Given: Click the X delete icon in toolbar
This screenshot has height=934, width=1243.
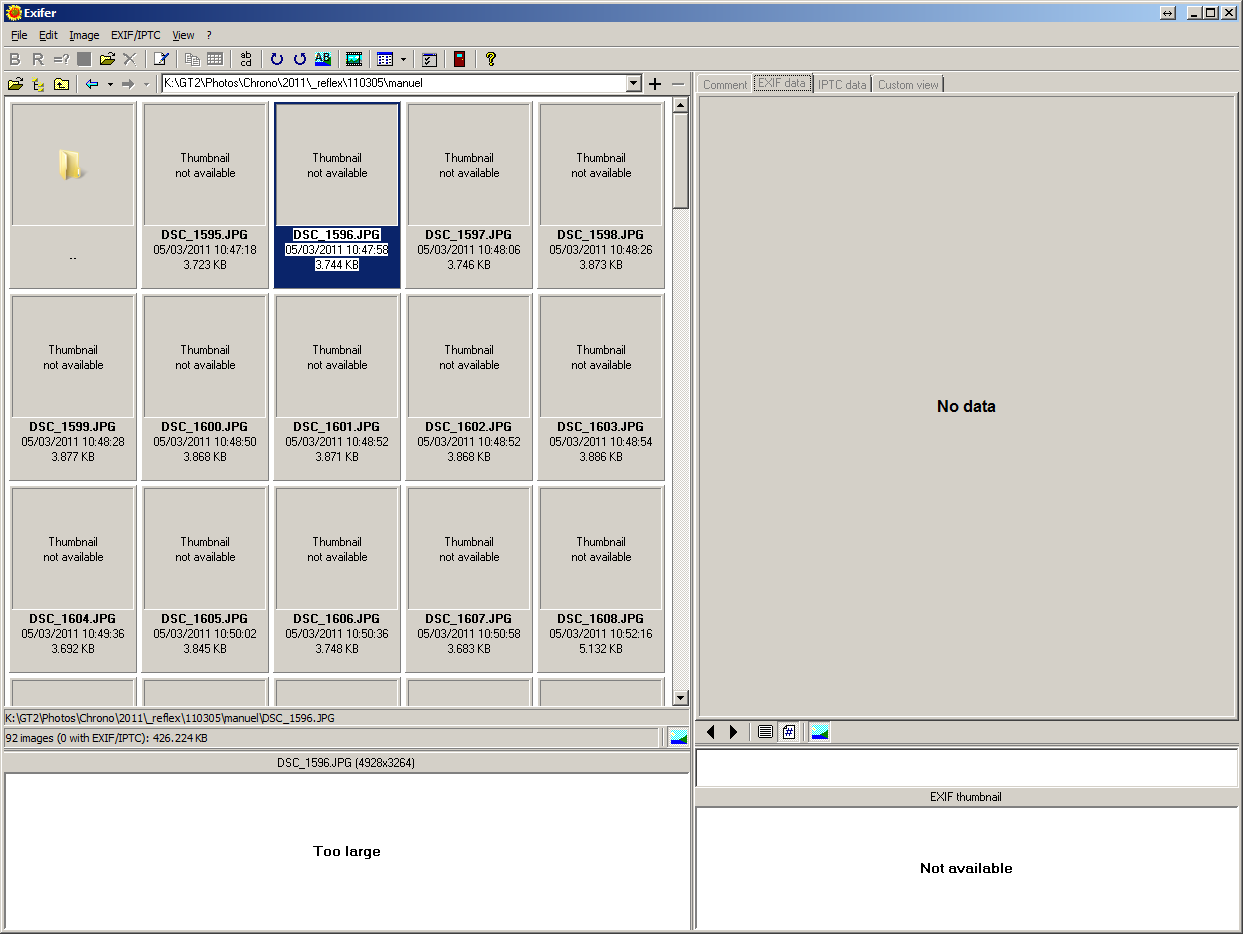Looking at the screenshot, I should [x=129, y=59].
